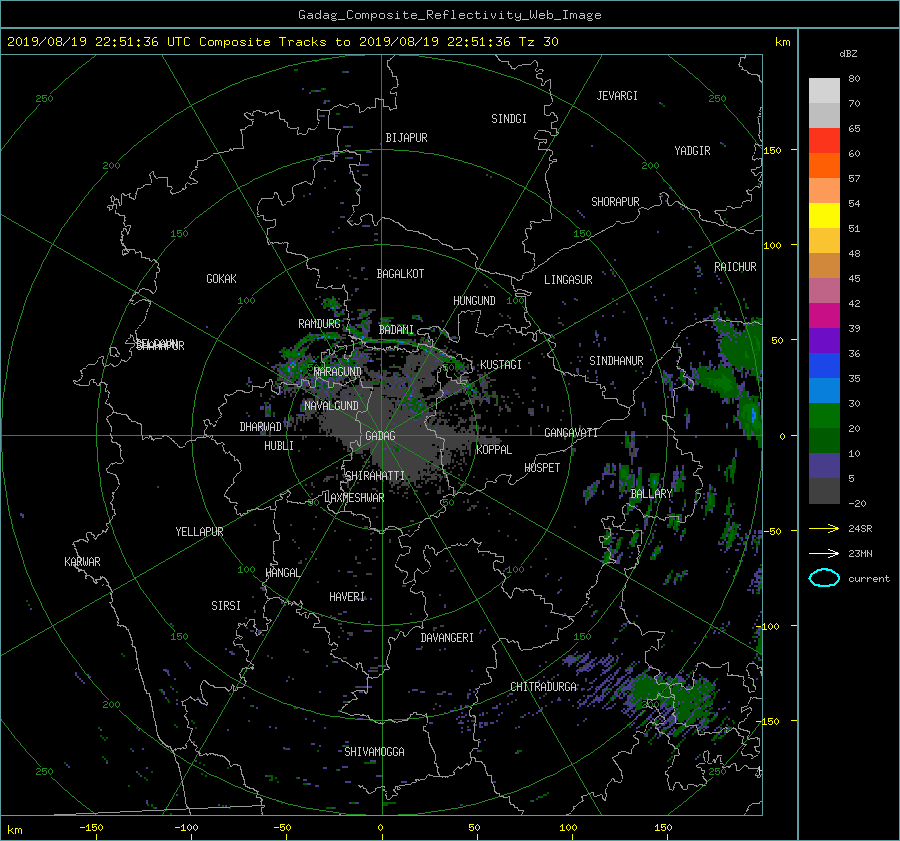The height and width of the screenshot is (841, 900).
Task: Click the GANGAVATI city label
Action: 571,433
